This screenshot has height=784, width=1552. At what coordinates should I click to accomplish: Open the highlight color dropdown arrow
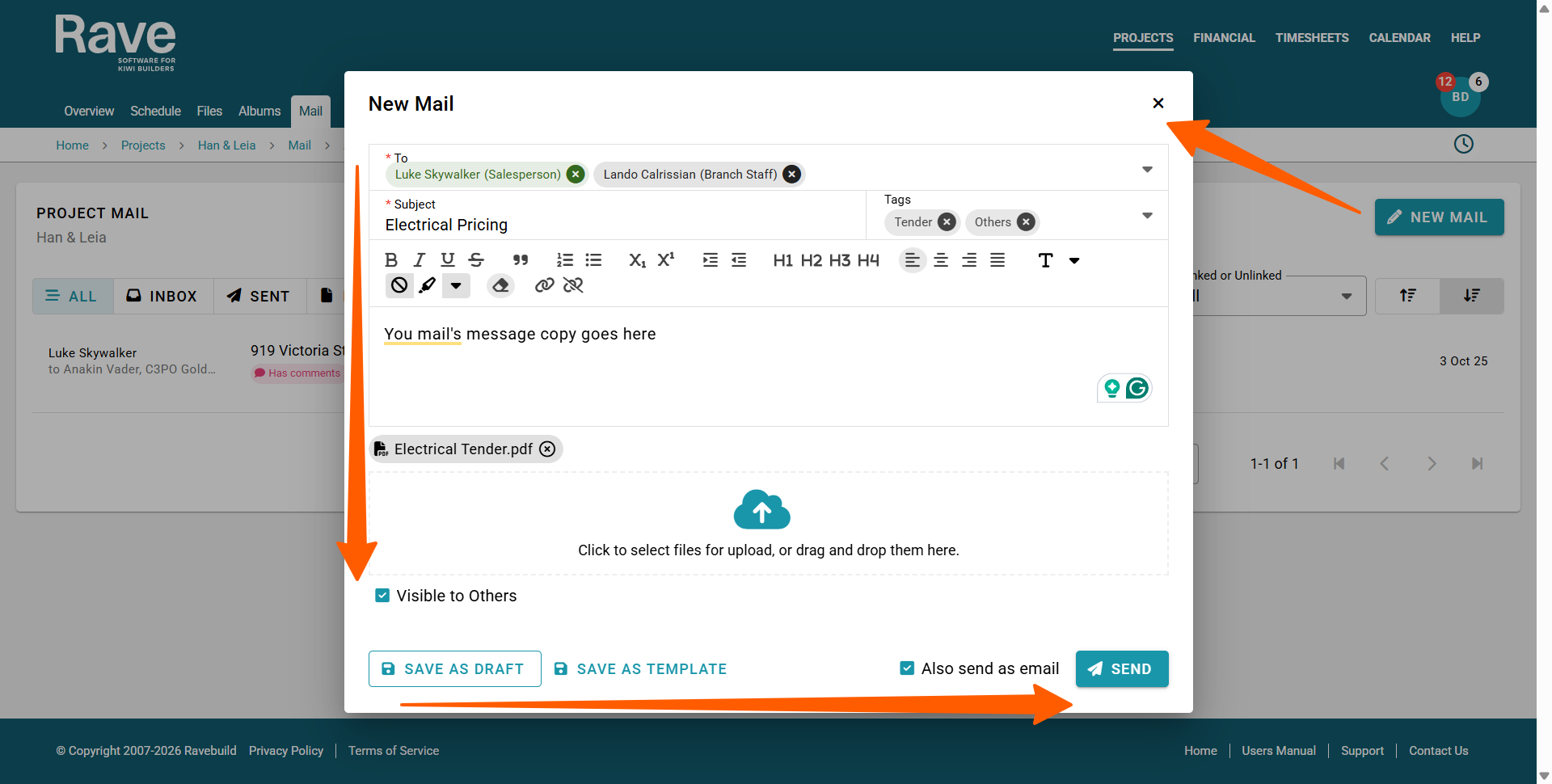(456, 285)
